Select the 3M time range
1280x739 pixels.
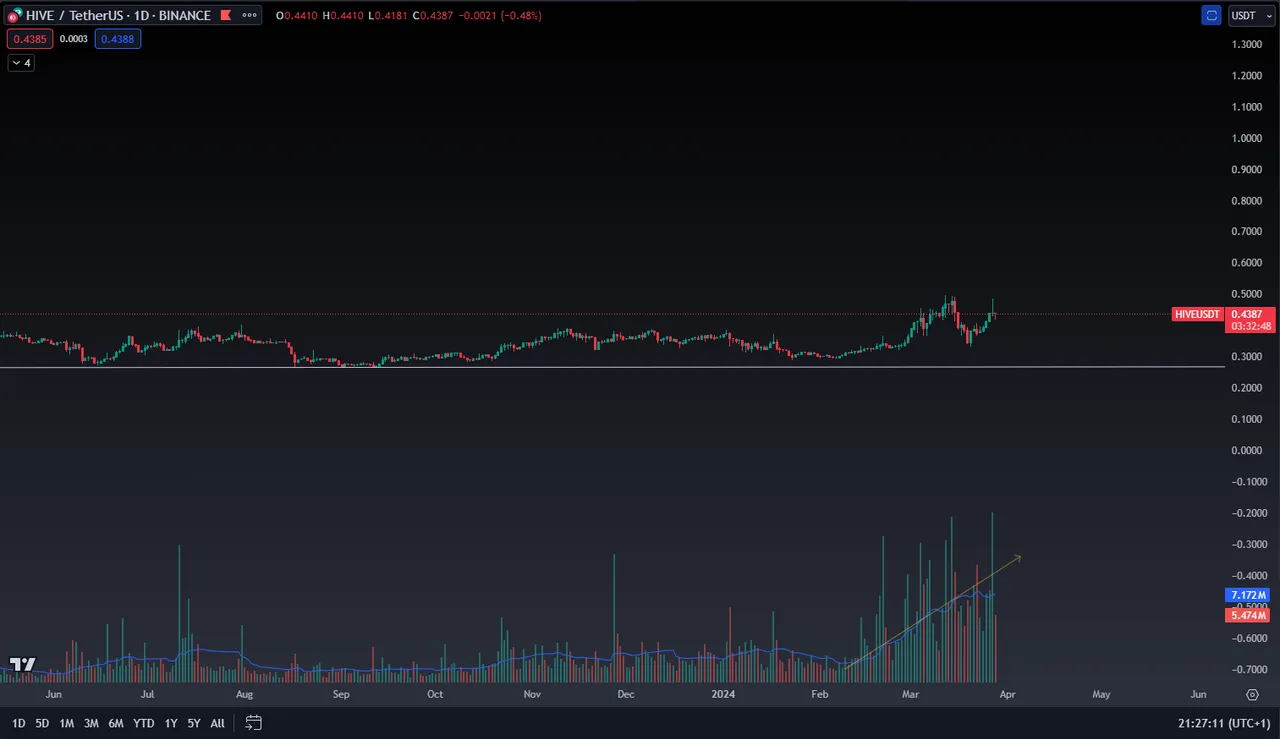click(x=91, y=723)
